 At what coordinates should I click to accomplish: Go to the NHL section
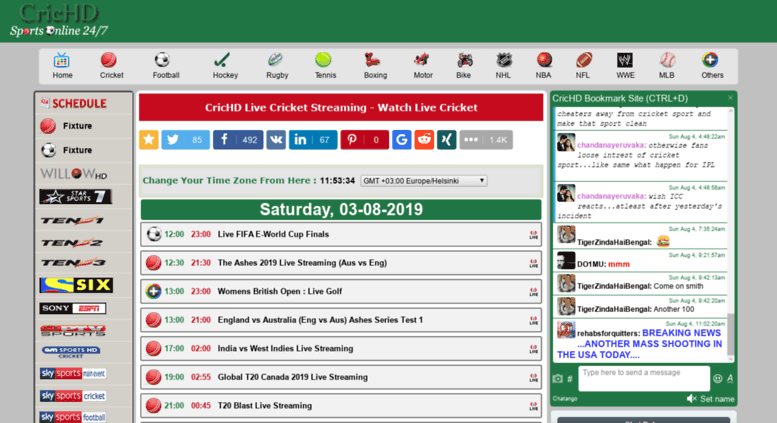coord(503,66)
